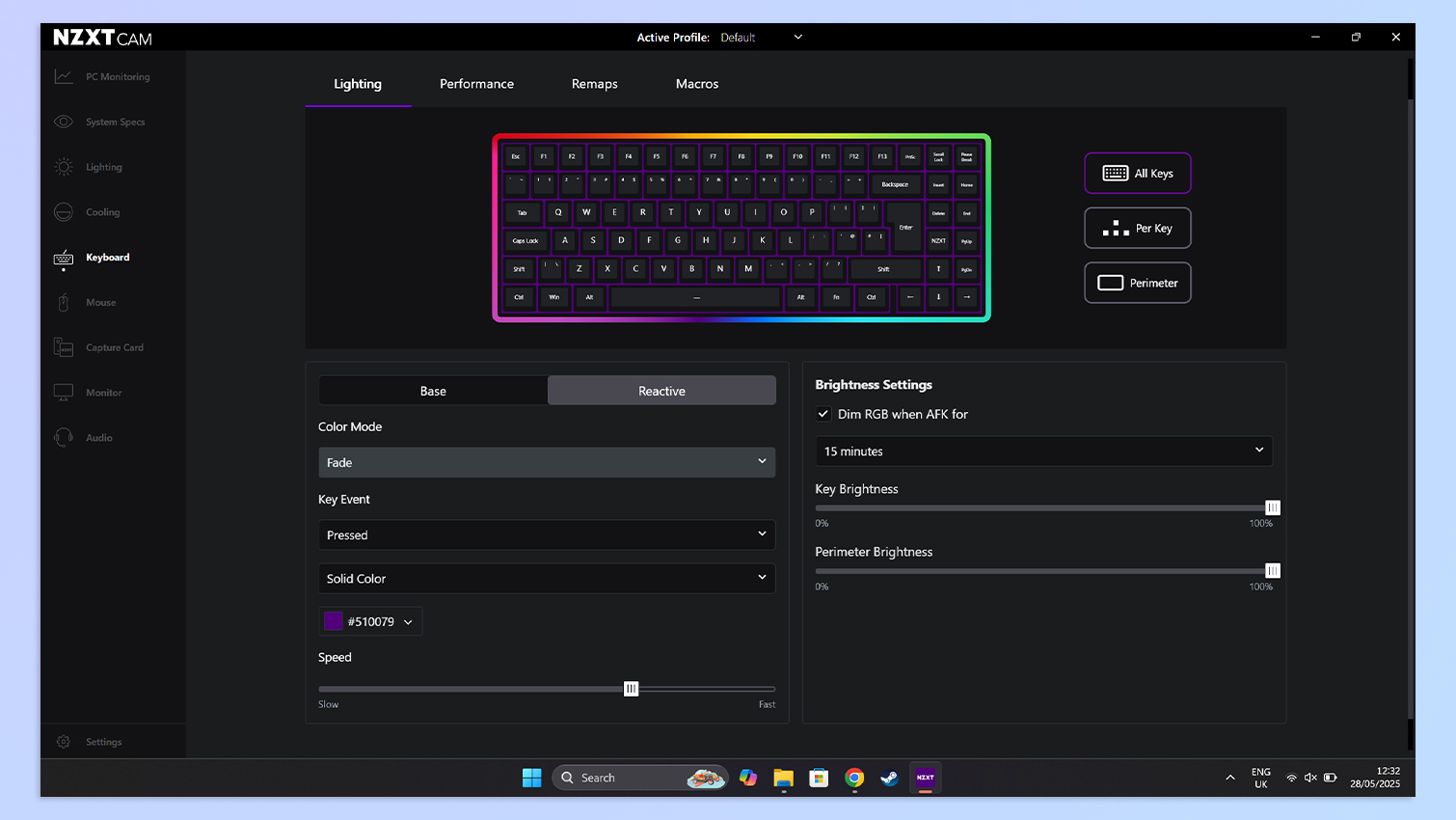The width and height of the screenshot is (1456, 820).
Task: Open the System Specs eye icon
Action: pyautogui.click(x=64, y=122)
